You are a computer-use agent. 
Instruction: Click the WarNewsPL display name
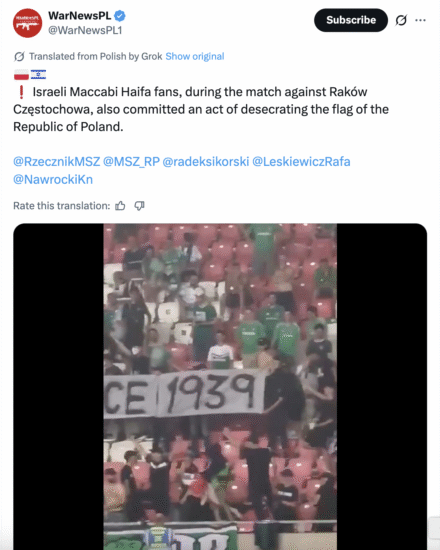(x=80, y=16)
